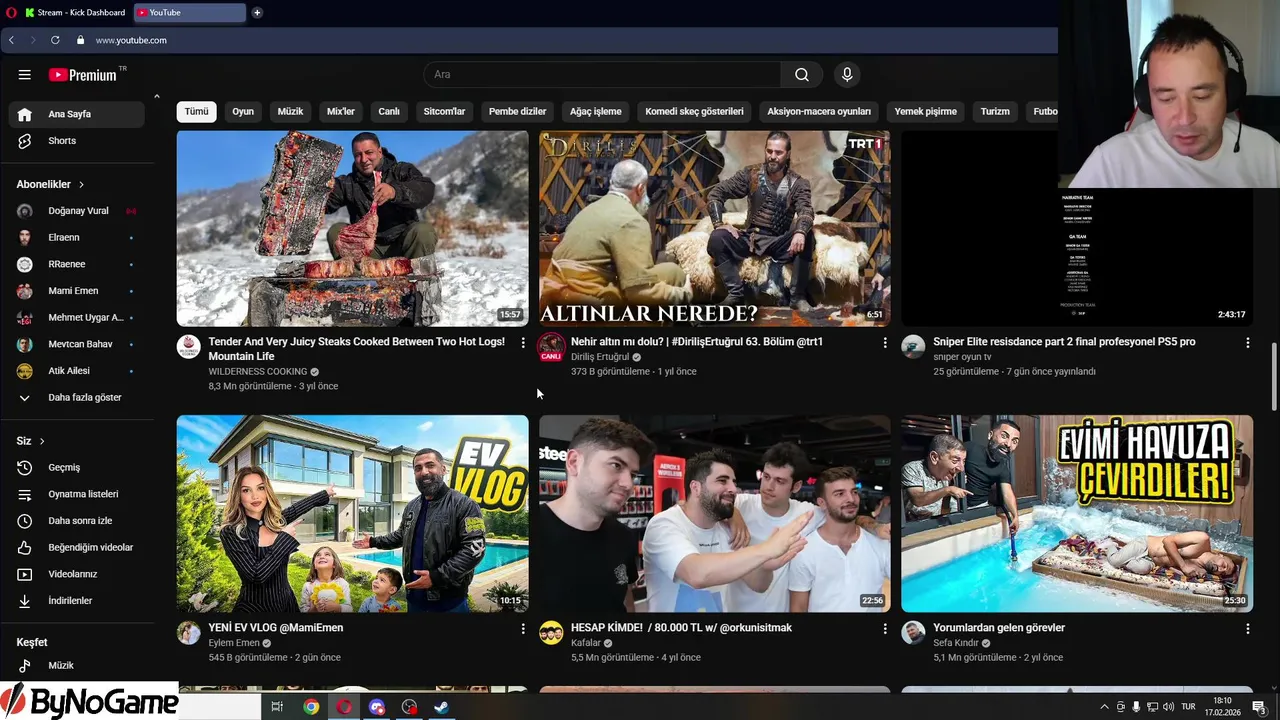This screenshot has width=1280, height=720.
Task: Go to Ana Sayfa in sidebar
Action: (x=76, y=114)
